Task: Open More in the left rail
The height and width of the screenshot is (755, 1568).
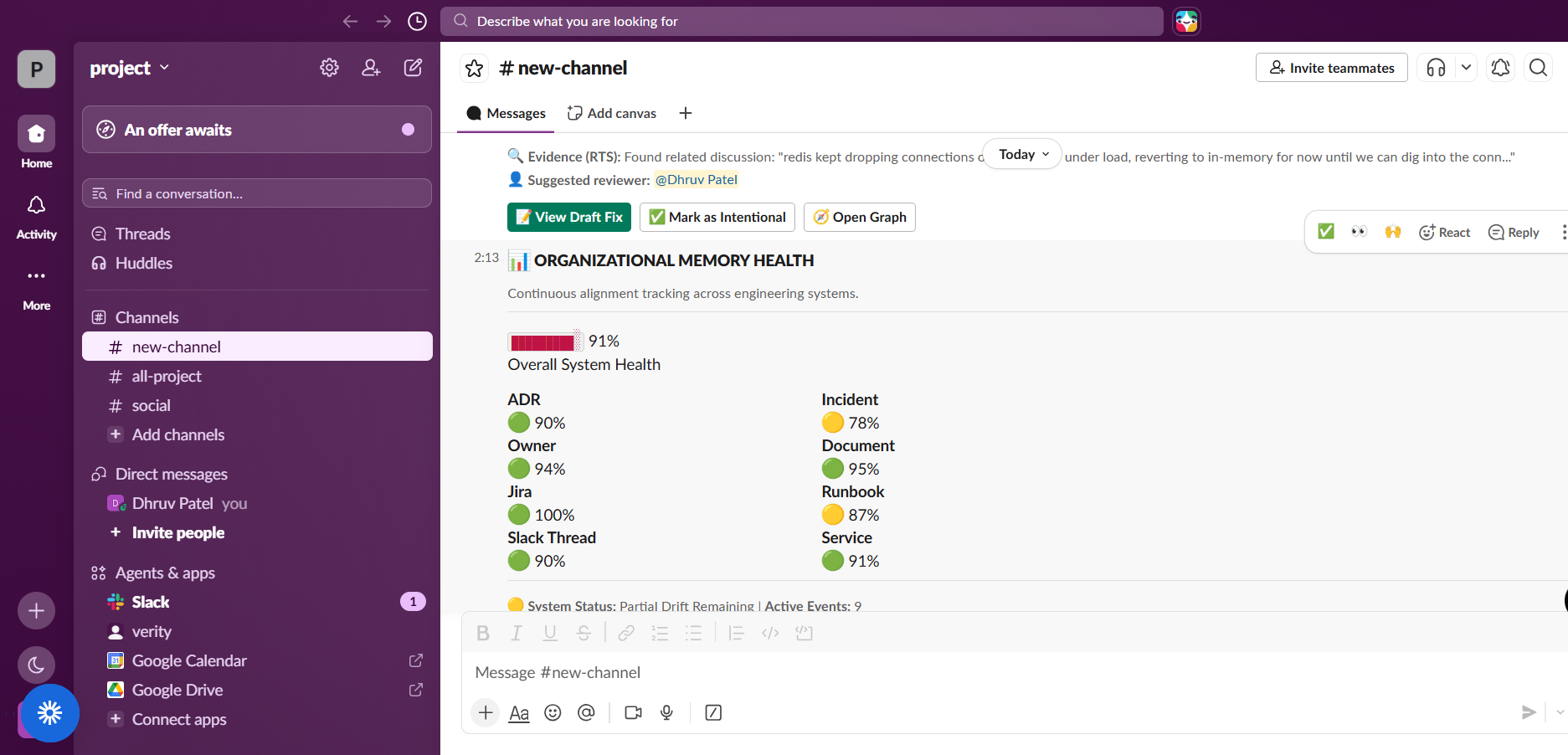Action: pyautogui.click(x=37, y=288)
